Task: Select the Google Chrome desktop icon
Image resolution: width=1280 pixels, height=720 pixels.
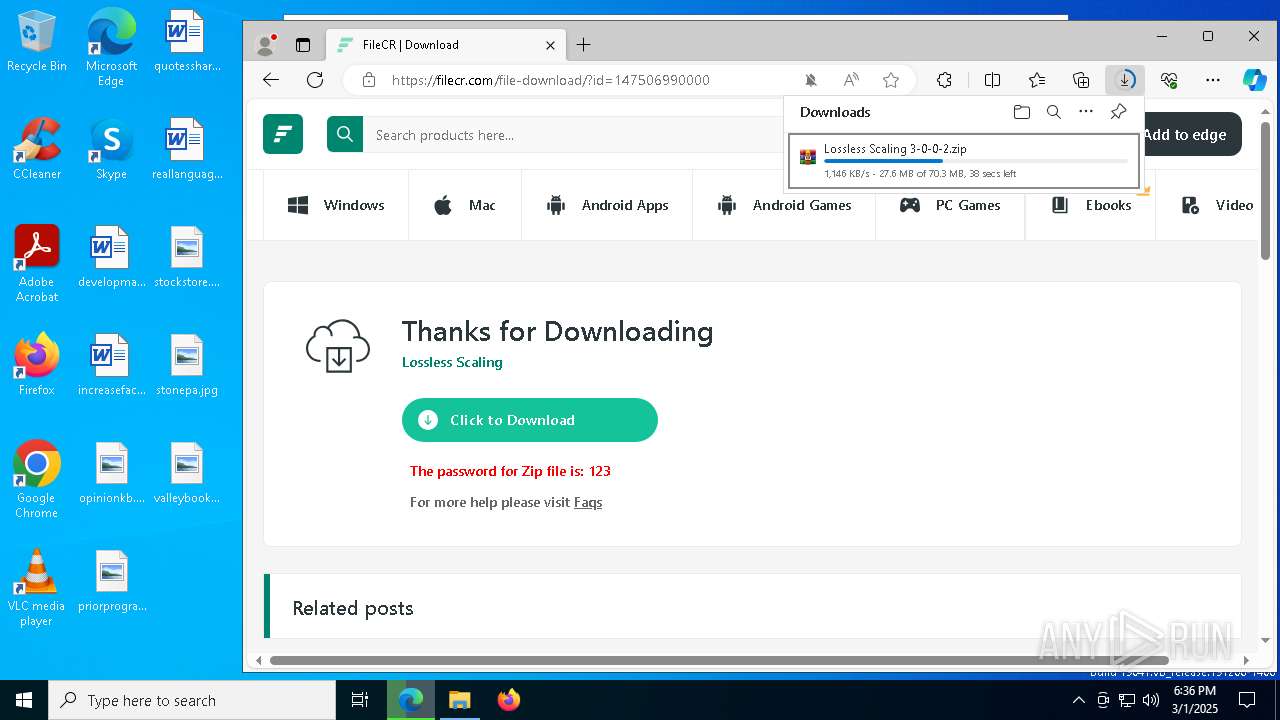Action: tap(37, 480)
